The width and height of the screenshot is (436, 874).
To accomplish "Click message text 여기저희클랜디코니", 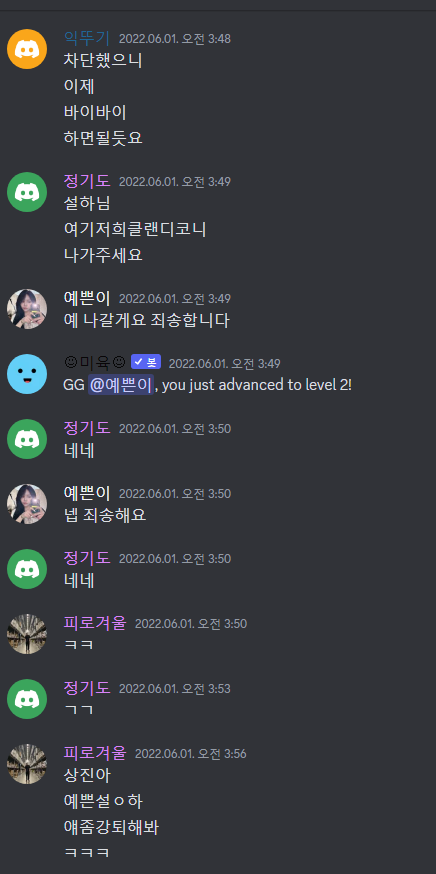I will [135, 229].
